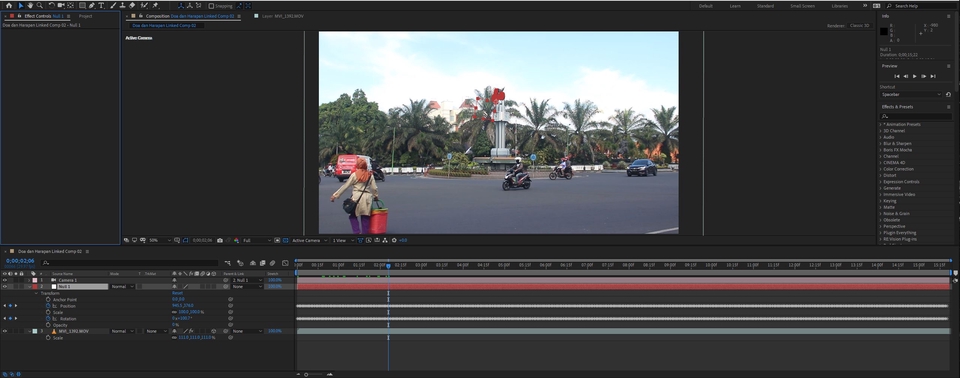The image size is (960, 378).
Task: Open the magnification 50% dropdown
Action: [x=161, y=240]
